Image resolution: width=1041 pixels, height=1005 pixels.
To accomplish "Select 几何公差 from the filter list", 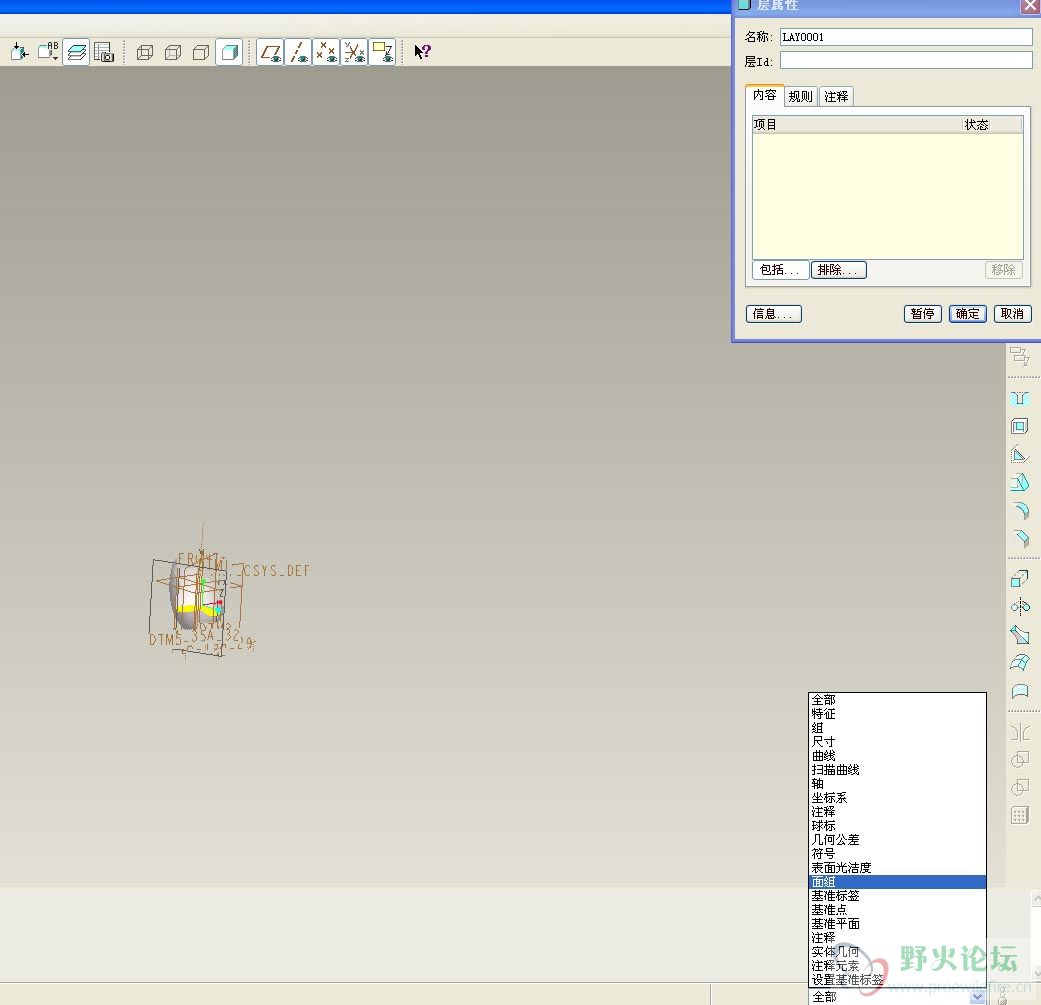I will click(x=897, y=840).
